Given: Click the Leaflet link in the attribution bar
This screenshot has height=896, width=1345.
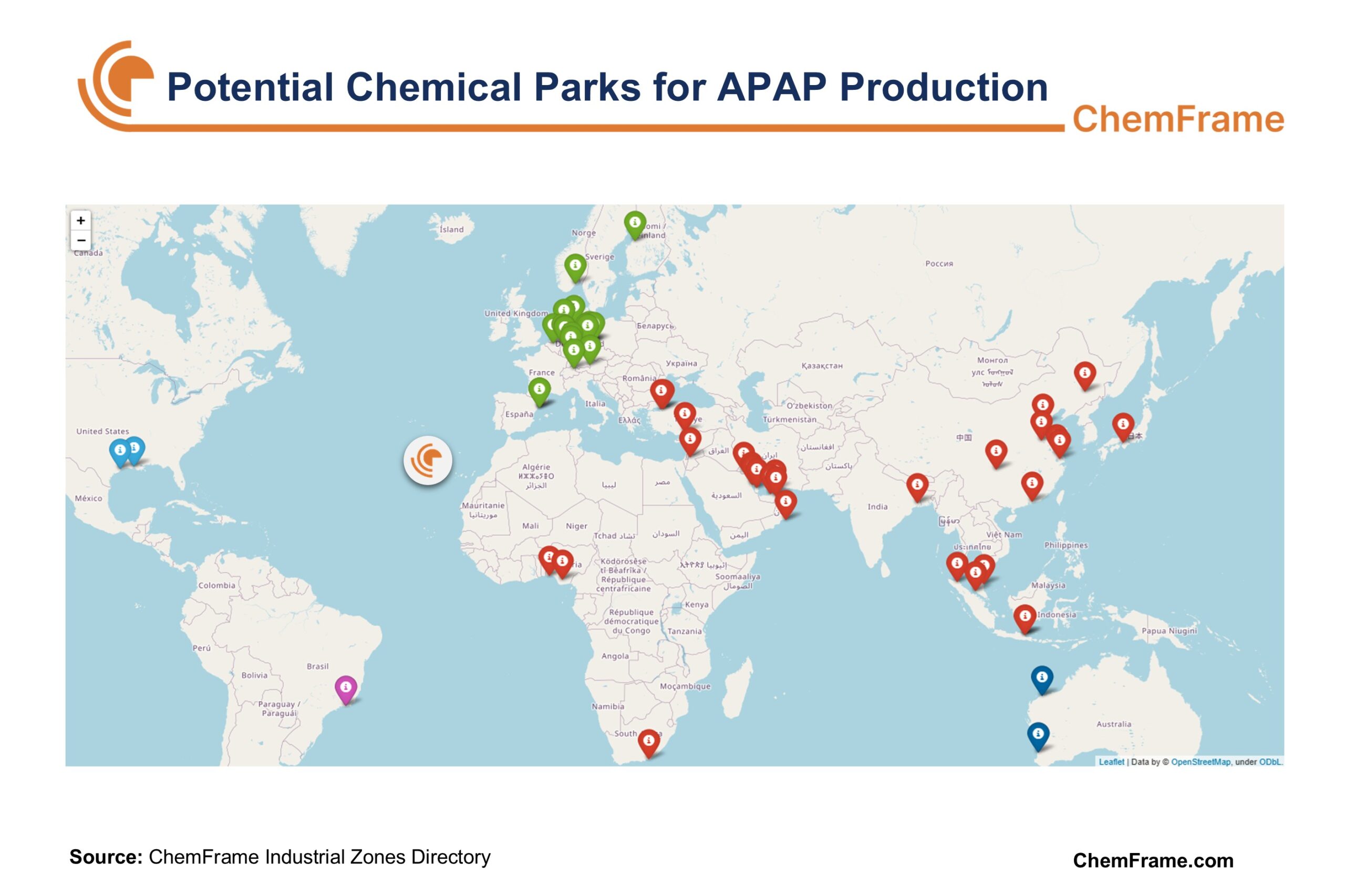Looking at the screenshot, I should (x=1112, y=761).
